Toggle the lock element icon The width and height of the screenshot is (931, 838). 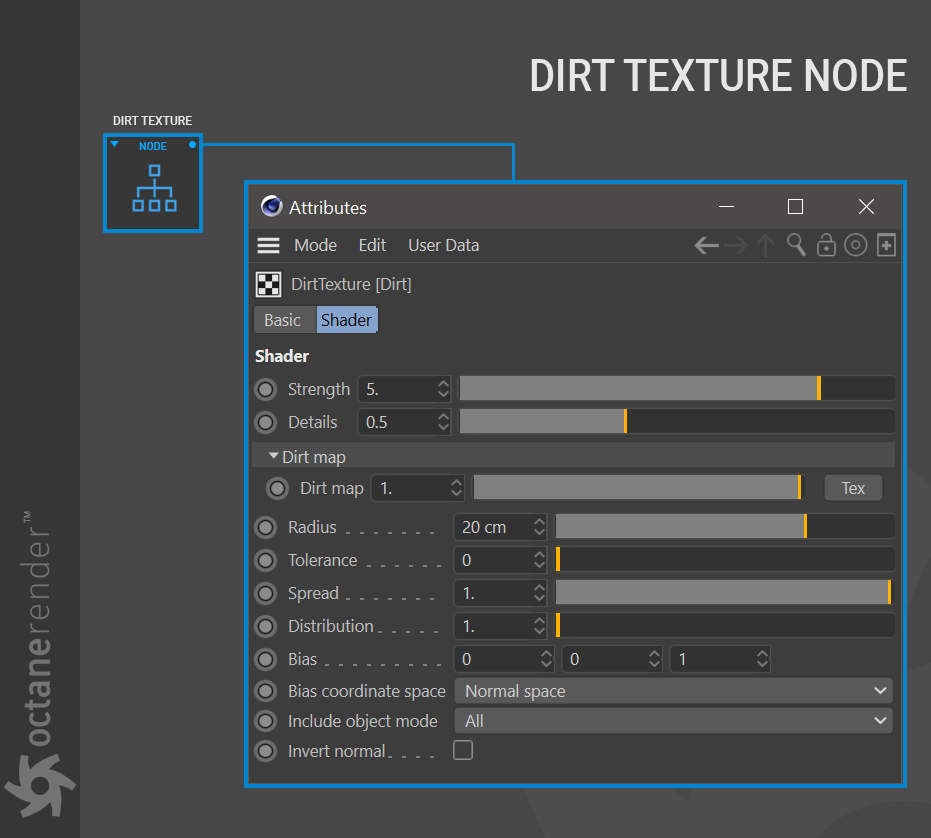pyautogui.click(x=826, y=245)
